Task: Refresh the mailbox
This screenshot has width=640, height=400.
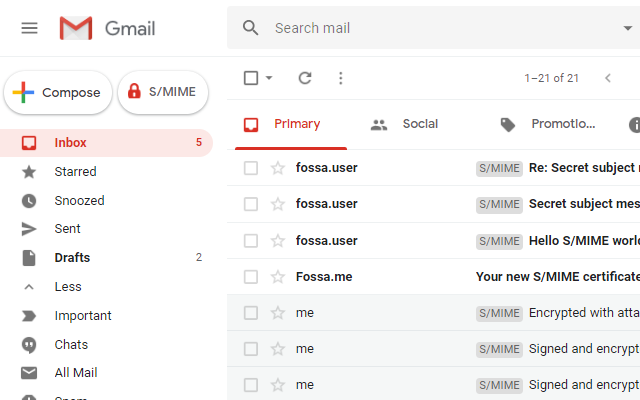Action: [x=305, y=78]
